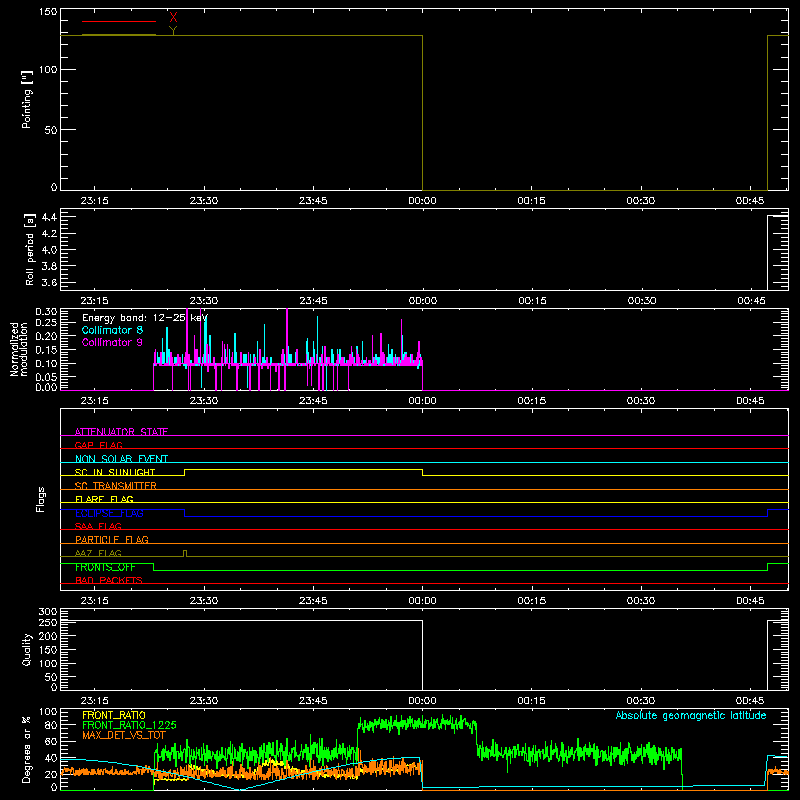Click the yellow FLARE_FLAG label
Viewport: 800px width, 800px height.
click(104, 499)
